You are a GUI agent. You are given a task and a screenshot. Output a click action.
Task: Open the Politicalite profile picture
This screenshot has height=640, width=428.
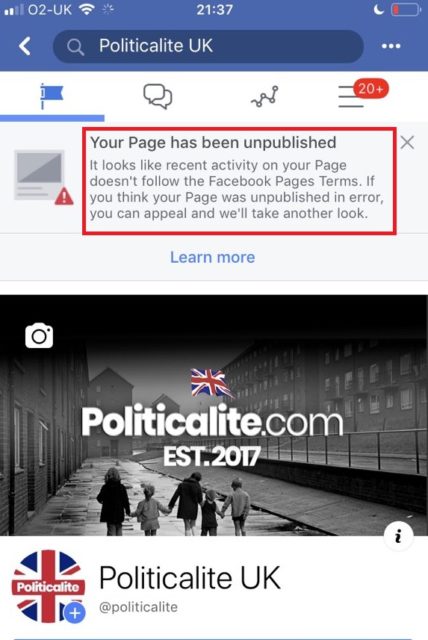click(48, 587)
